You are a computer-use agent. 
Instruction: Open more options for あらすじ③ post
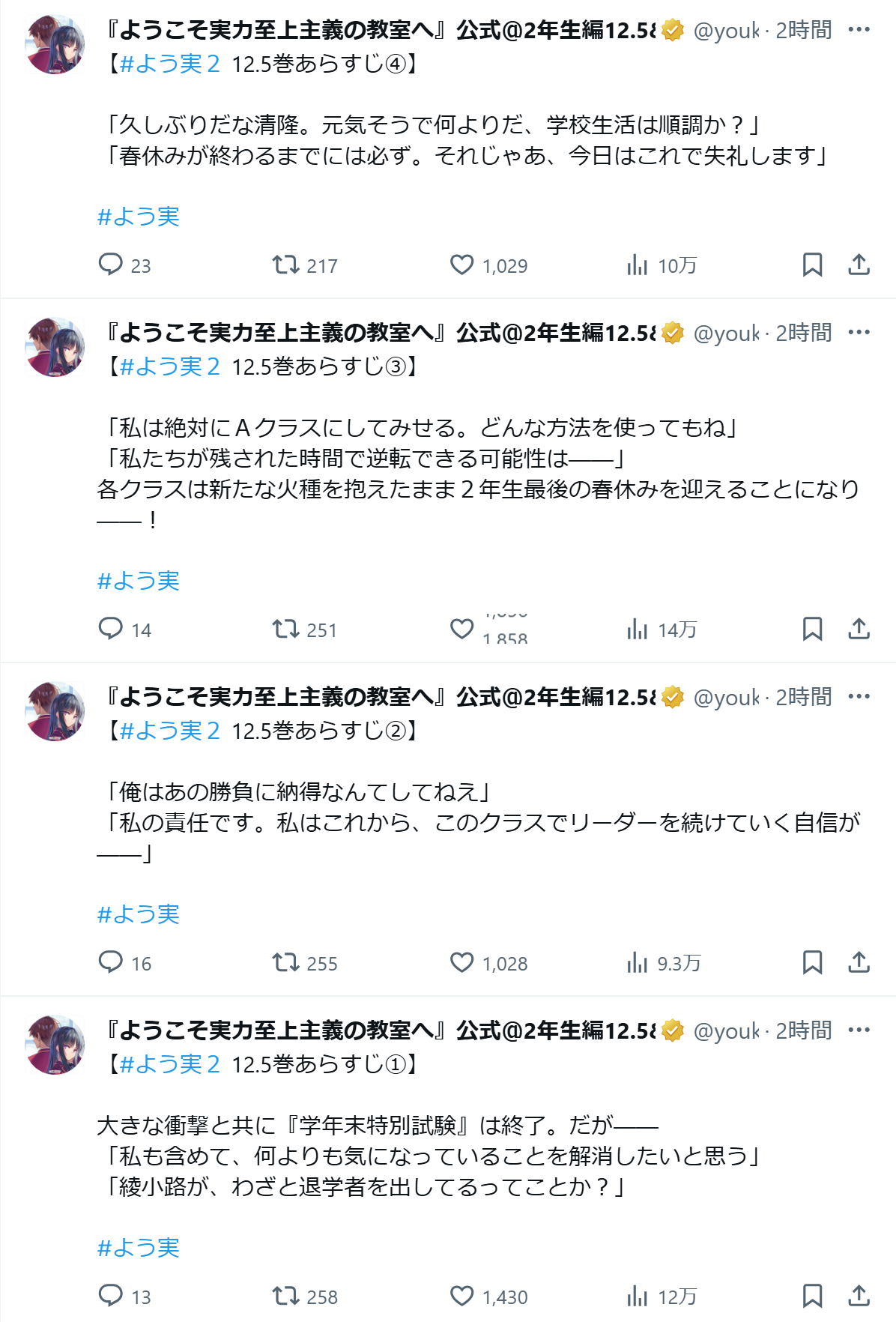click(859, 333)
